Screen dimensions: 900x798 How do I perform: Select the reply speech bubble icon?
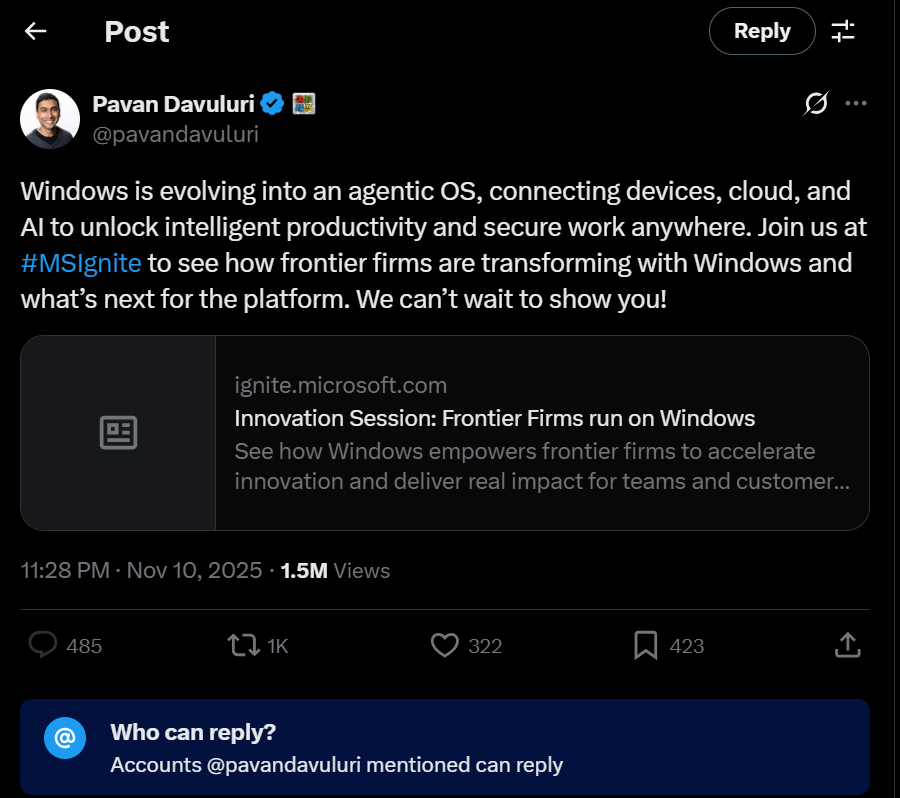tap(42, 645)
